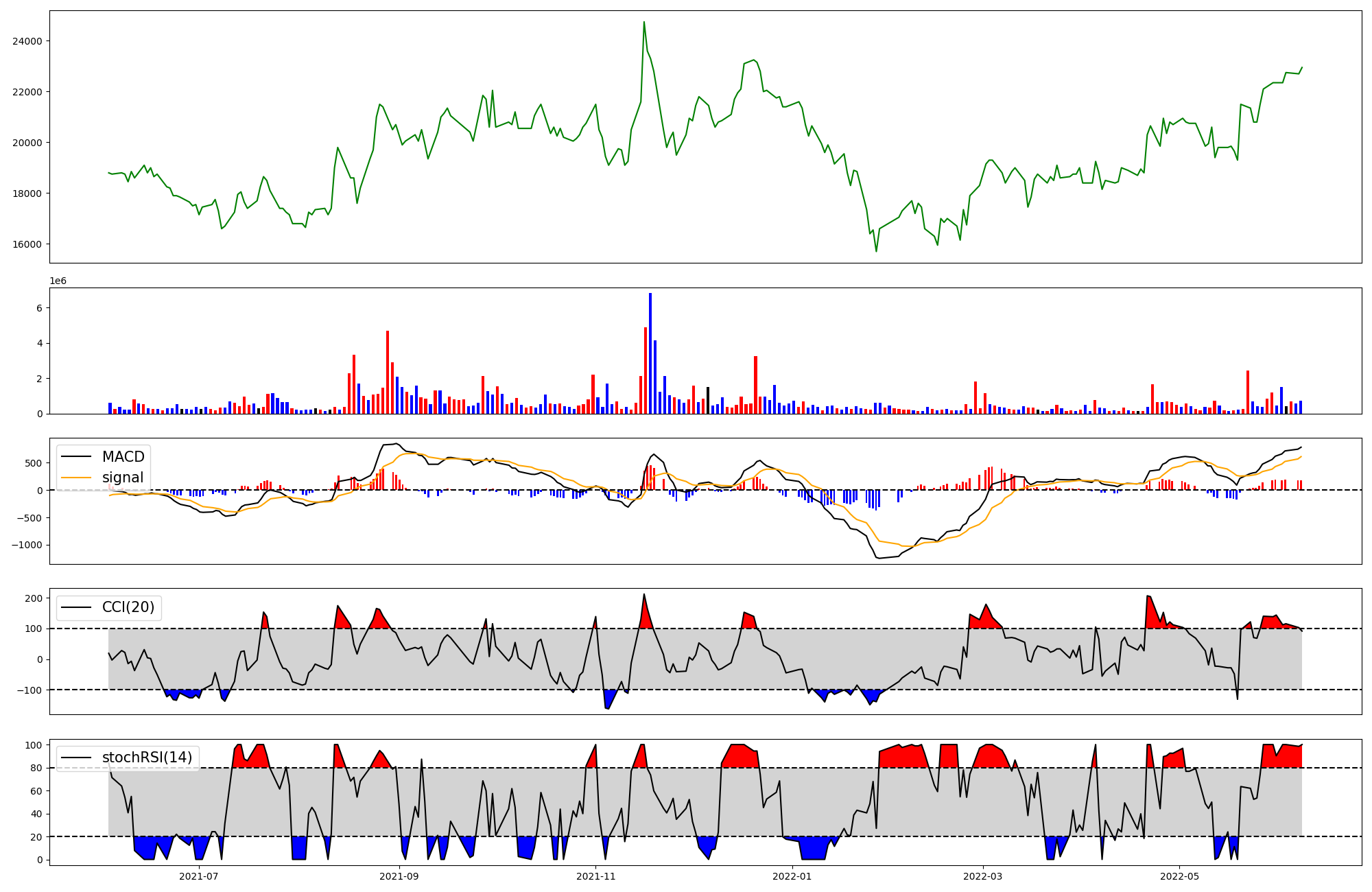The width and height of the screenshot is (1372, 892).
Task: Click the 200 CCI axis tick label
Action: pyautogui.click(x=34, y=598)
